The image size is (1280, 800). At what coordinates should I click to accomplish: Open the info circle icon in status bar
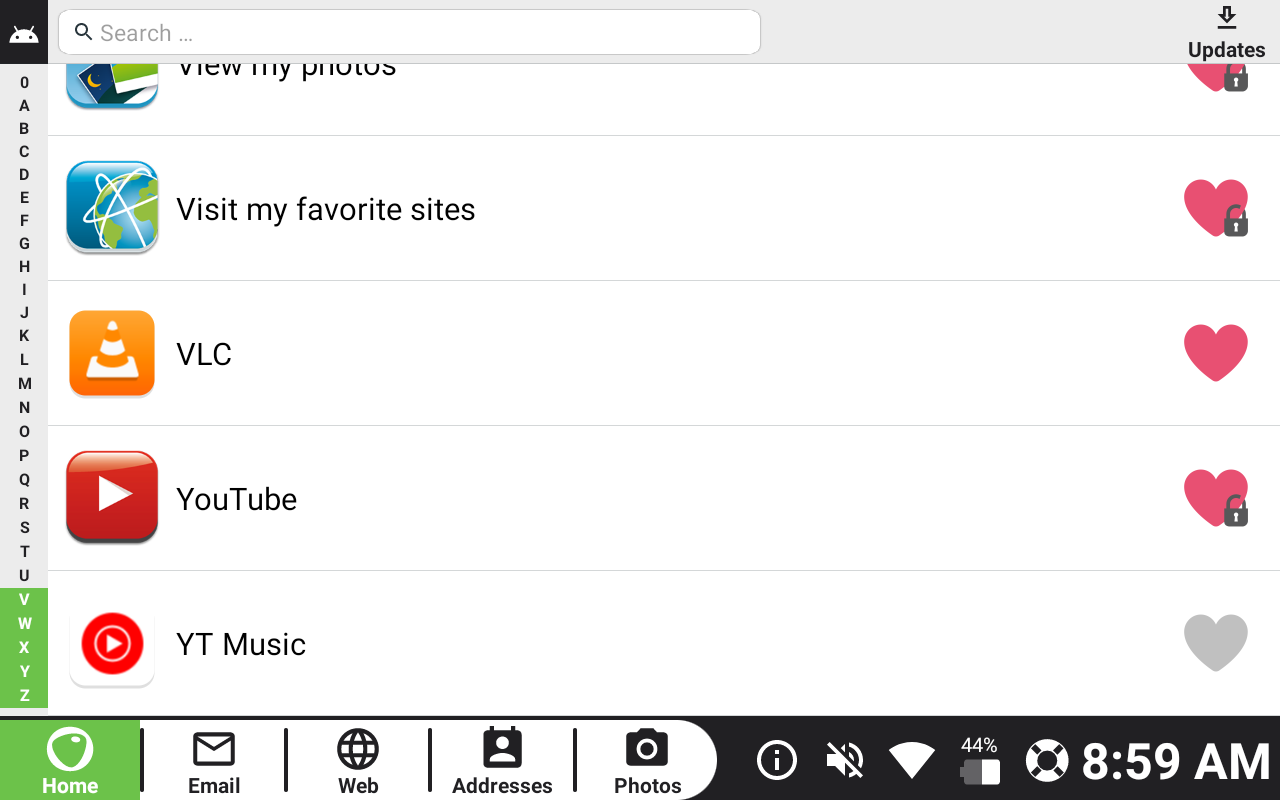(777, 760)
